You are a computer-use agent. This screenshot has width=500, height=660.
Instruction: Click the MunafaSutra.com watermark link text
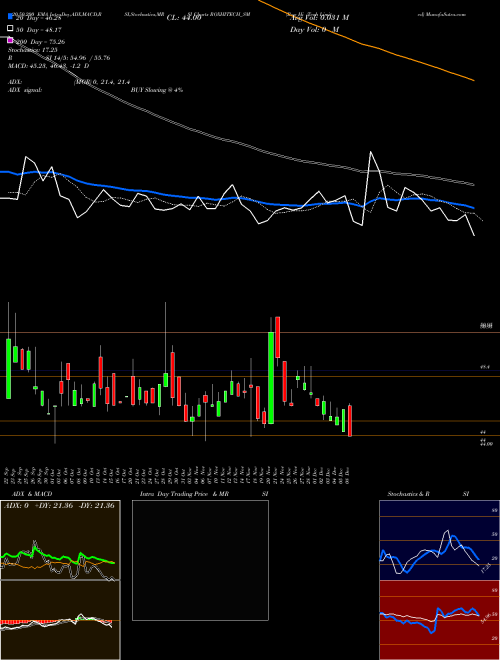coord(441,14)
